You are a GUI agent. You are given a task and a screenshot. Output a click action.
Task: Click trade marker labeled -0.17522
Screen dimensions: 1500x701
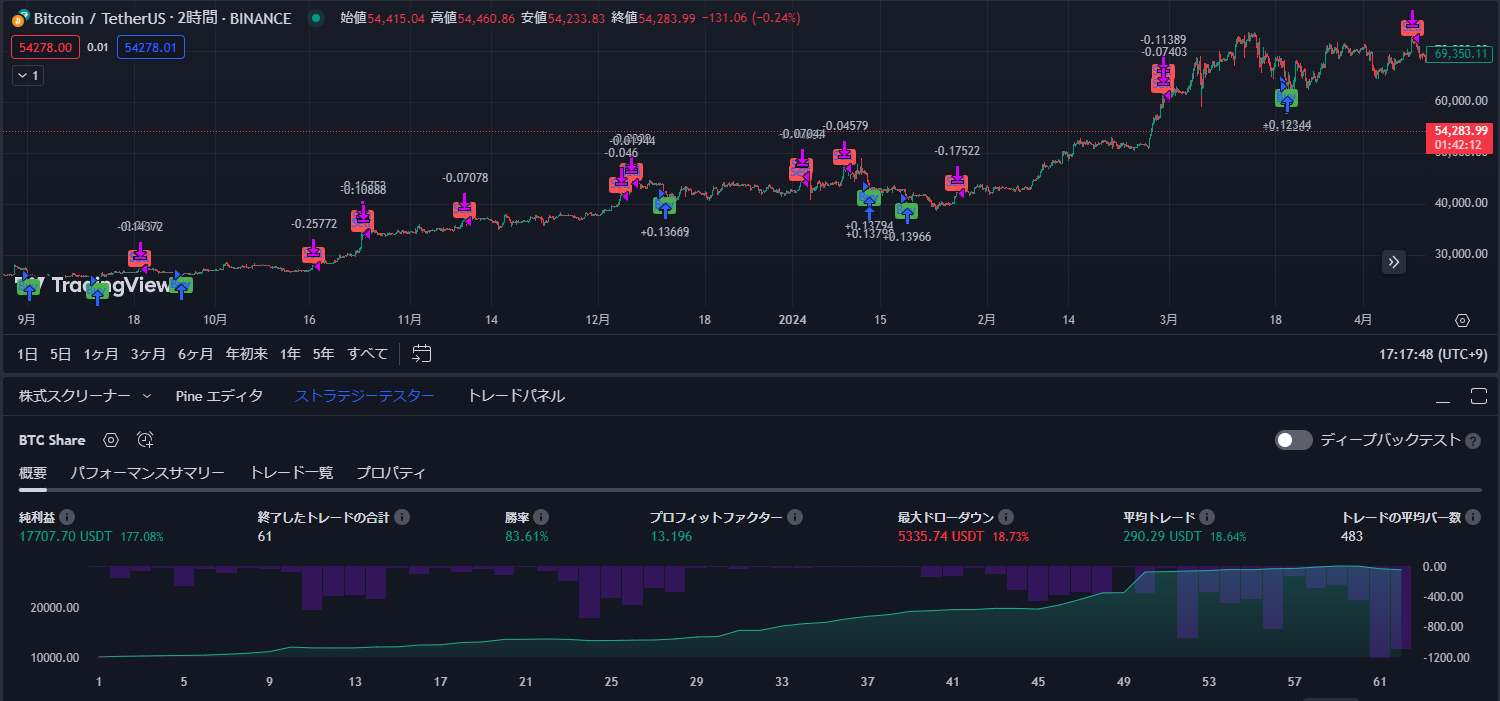(x=956, y=182)
